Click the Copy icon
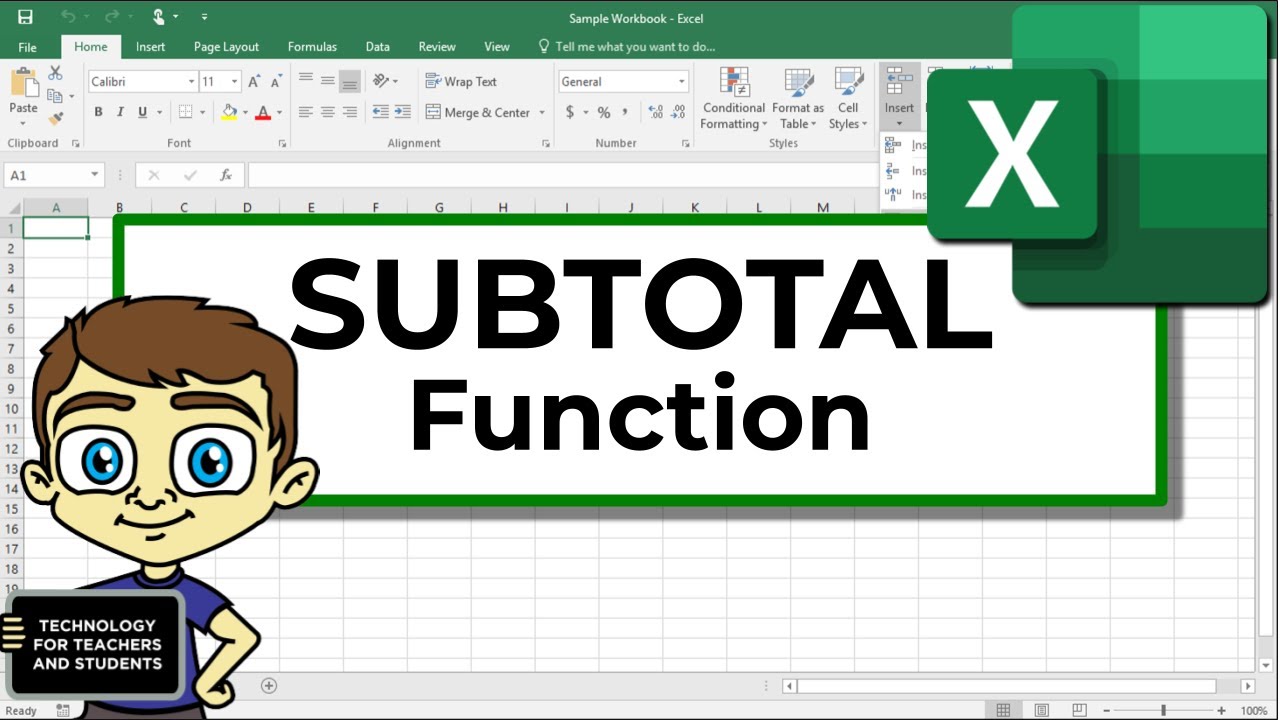 coord(55,96)
